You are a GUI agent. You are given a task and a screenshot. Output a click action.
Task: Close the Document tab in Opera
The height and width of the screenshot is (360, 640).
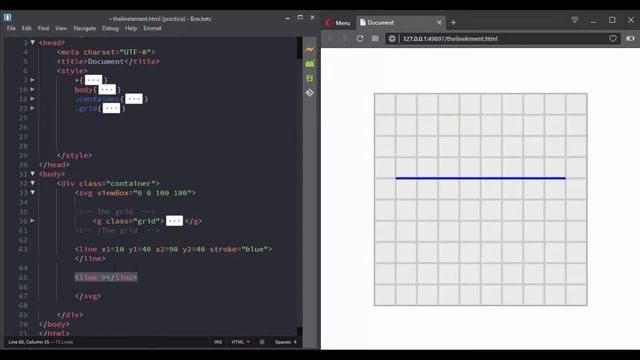(x=439, y=22)
